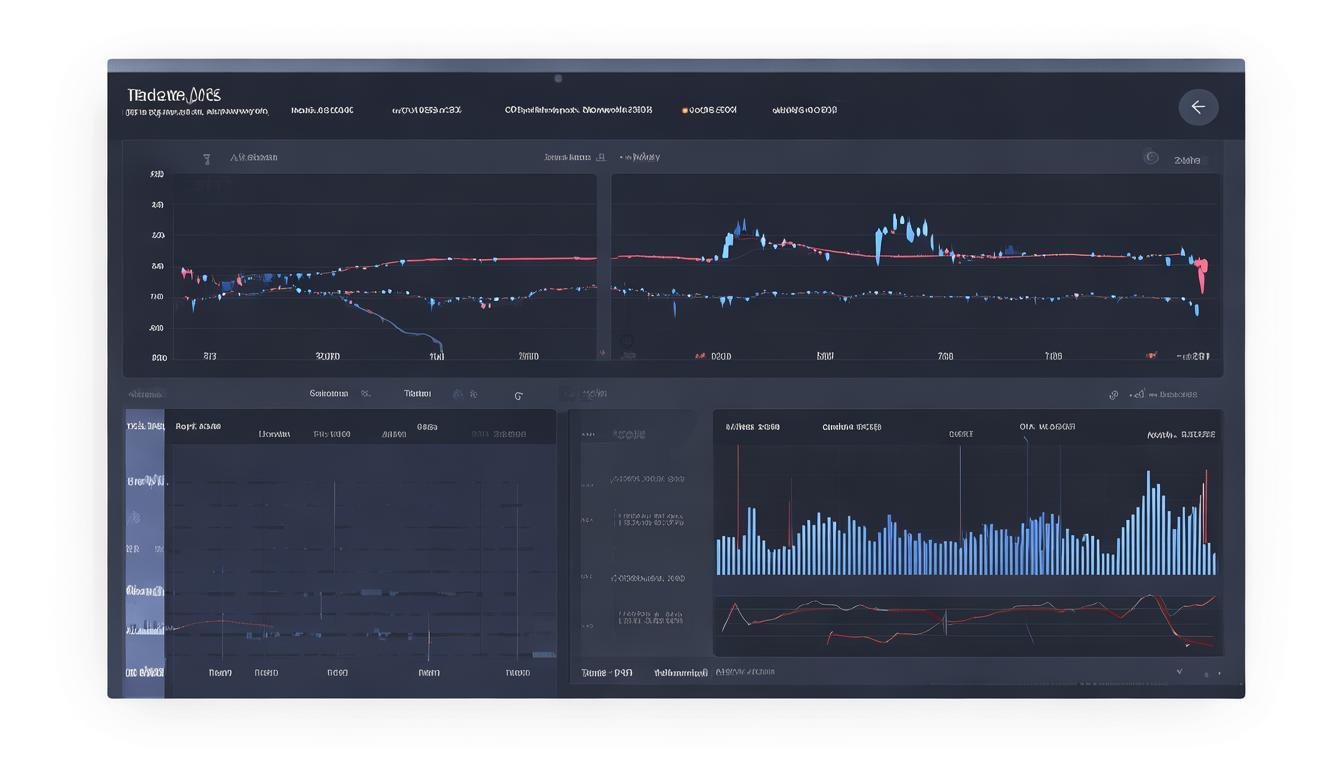Click the red marker at right chart's axis start
Screen dimensions: 1344x768
point(700,356)
